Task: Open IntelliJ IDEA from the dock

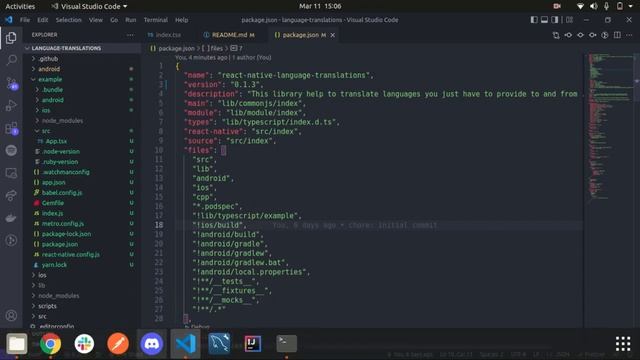Action: coord(253,344)
